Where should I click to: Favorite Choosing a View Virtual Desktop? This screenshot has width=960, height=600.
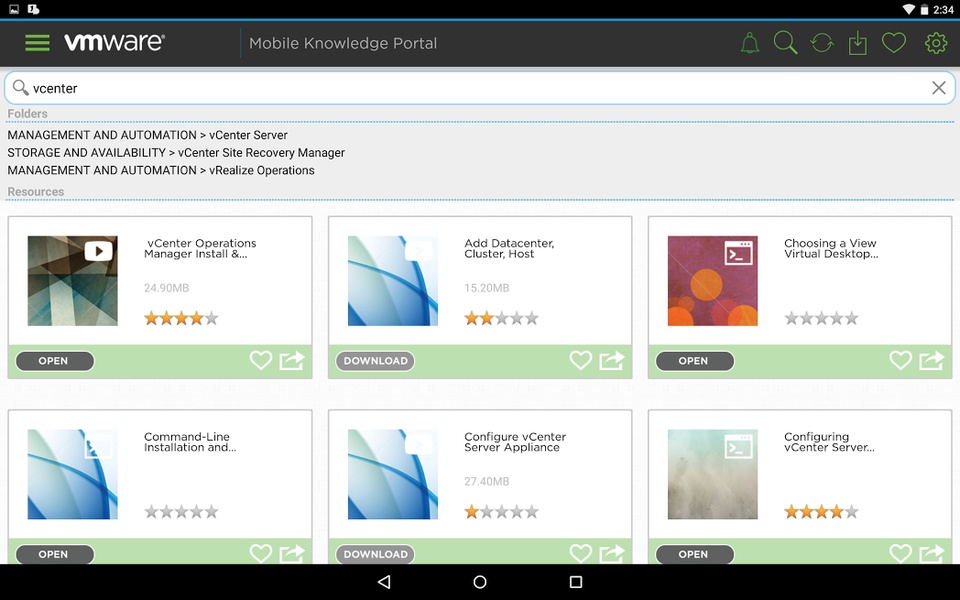(x=901, y=360)
